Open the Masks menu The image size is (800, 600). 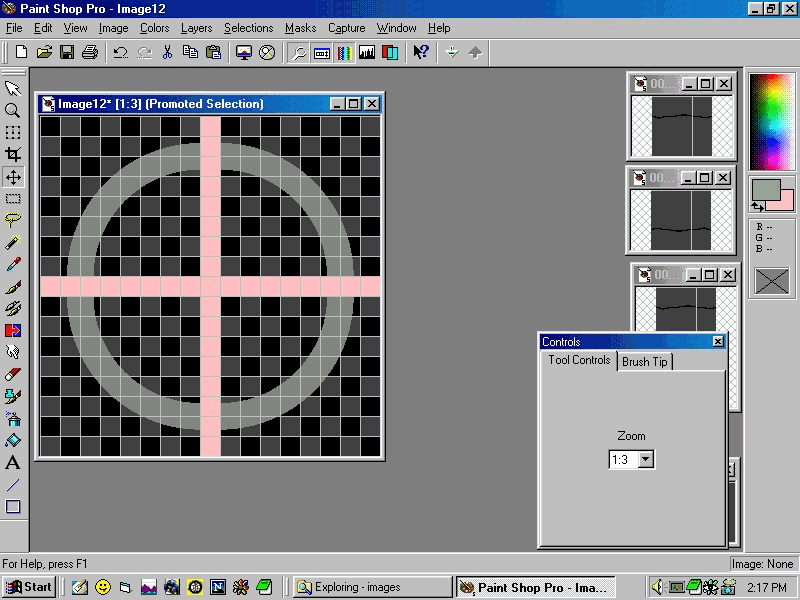(300, 28)
